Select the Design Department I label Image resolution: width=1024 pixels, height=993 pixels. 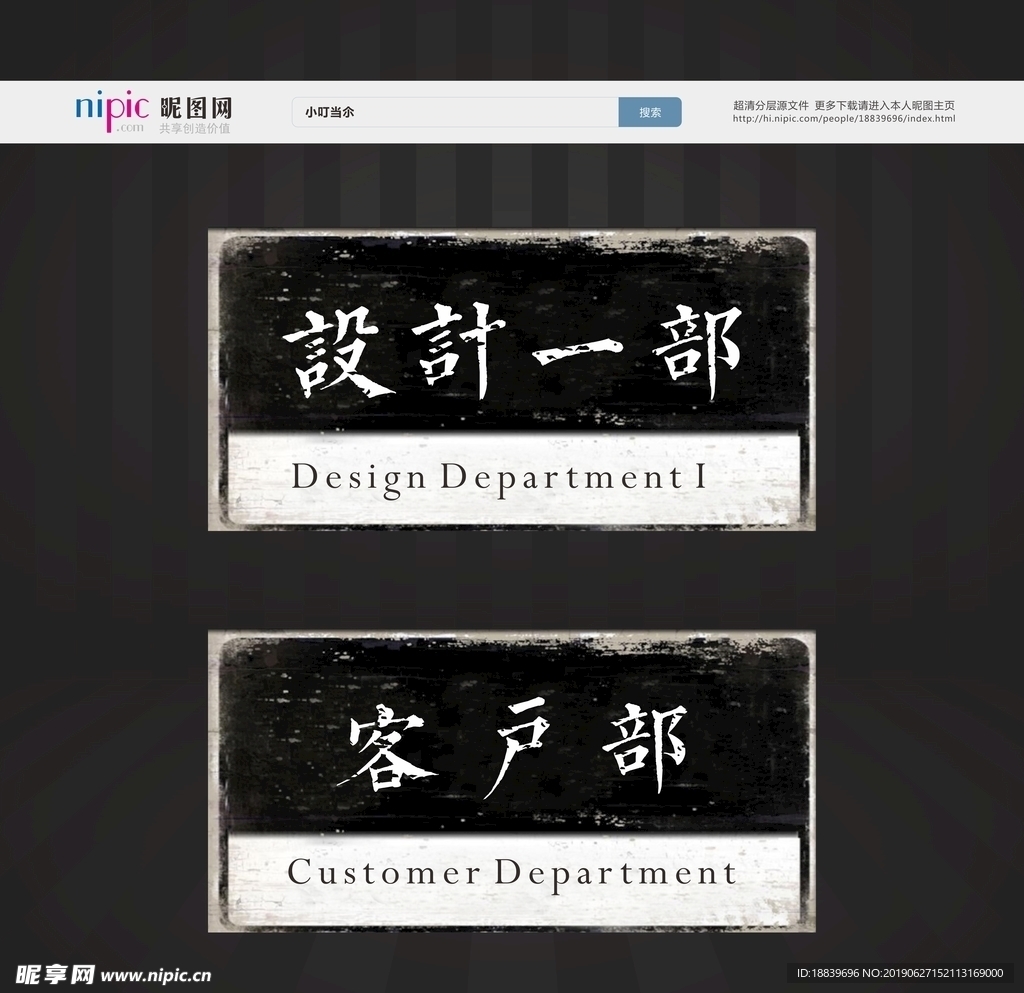499,477
